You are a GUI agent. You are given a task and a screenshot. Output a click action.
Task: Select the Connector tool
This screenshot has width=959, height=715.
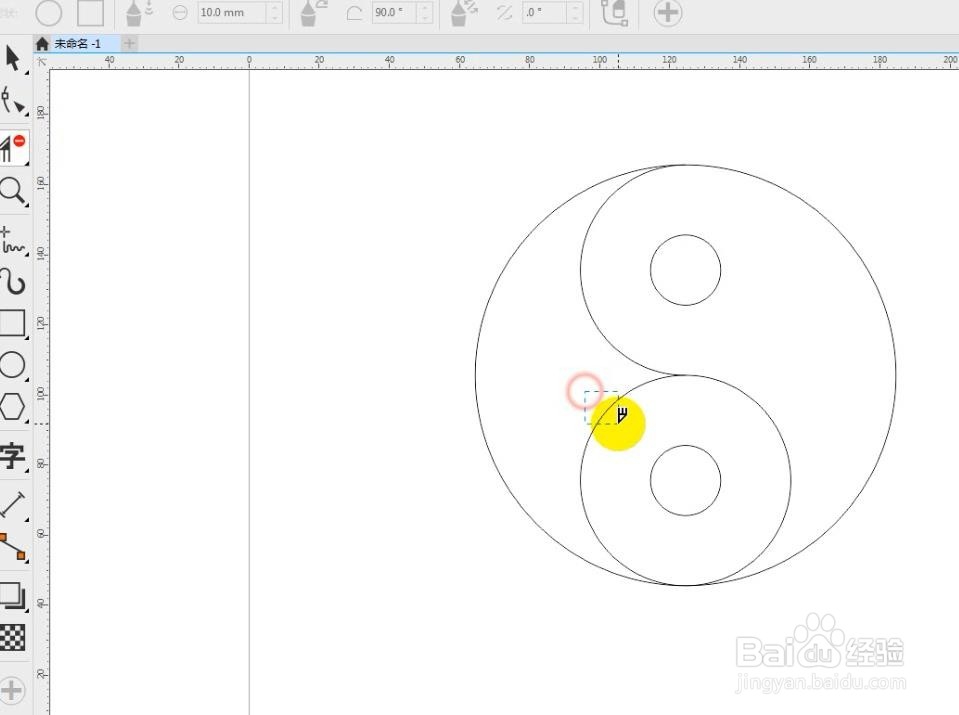pyautogui.click(x=13, y=547)
